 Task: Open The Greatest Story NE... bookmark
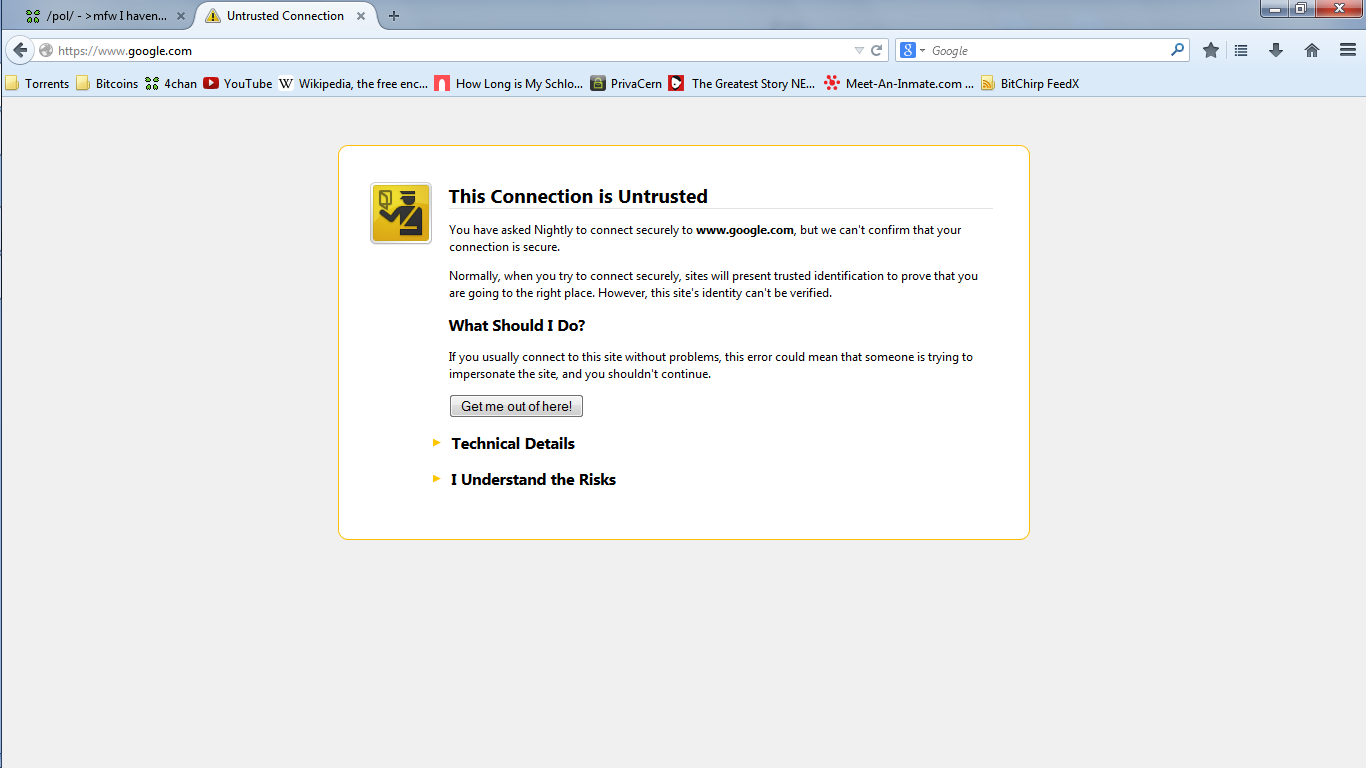coord(742,84)
